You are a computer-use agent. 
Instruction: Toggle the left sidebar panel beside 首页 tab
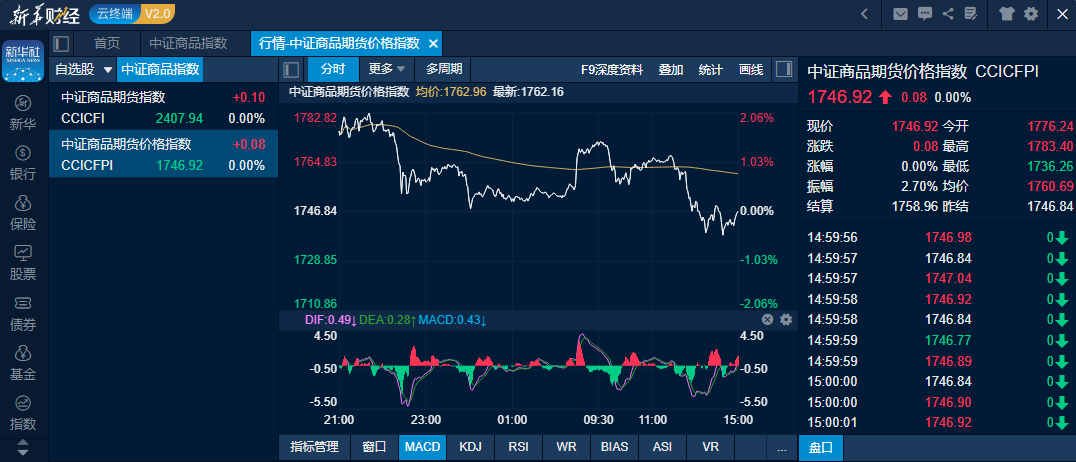pos(62,43)
